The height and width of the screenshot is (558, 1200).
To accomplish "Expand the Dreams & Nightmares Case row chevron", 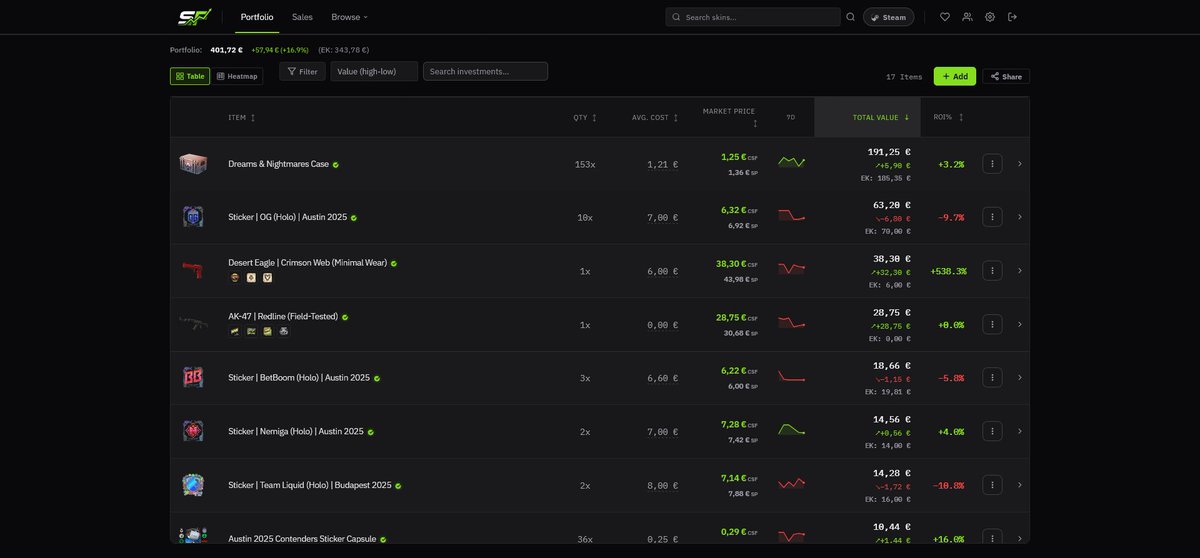I will [1019, 164].
